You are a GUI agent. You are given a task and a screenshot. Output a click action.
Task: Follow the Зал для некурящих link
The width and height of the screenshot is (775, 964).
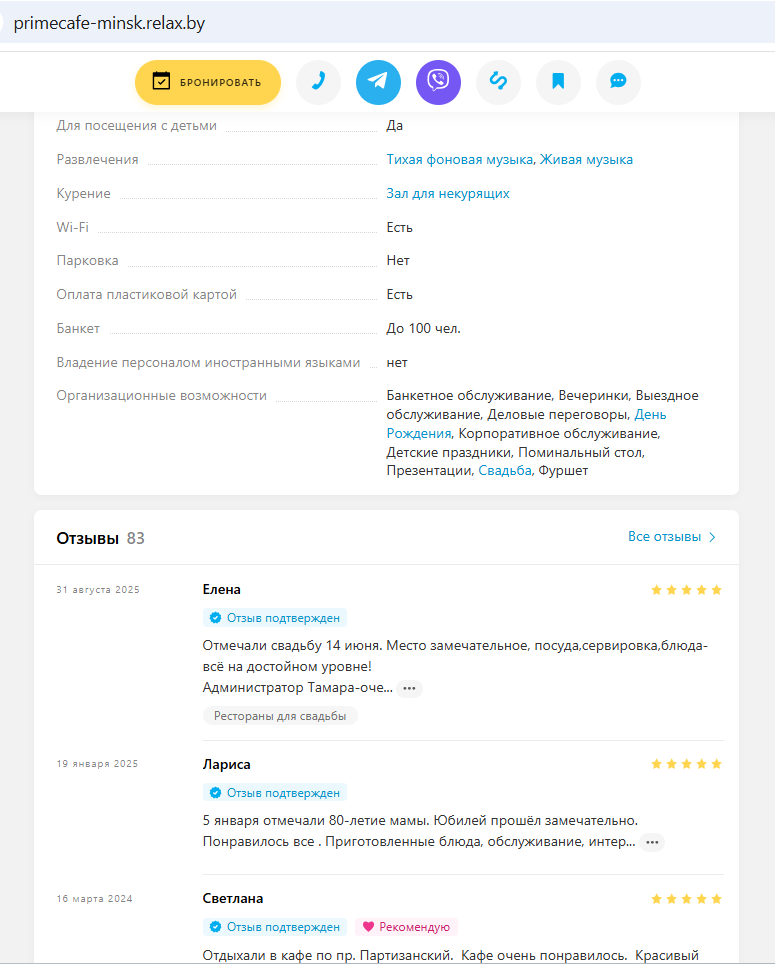click(448, 193)
